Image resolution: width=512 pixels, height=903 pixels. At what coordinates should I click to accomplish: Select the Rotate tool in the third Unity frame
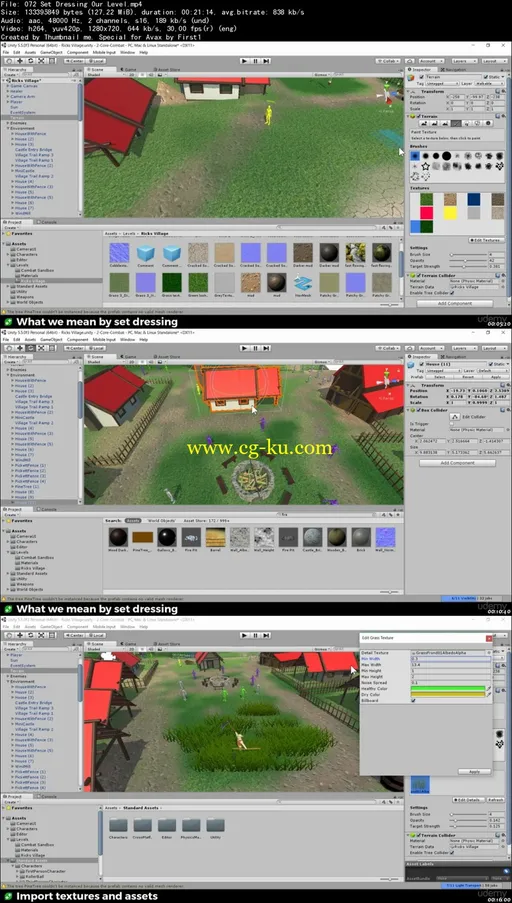pyautogui.click(x=31, y=635)
